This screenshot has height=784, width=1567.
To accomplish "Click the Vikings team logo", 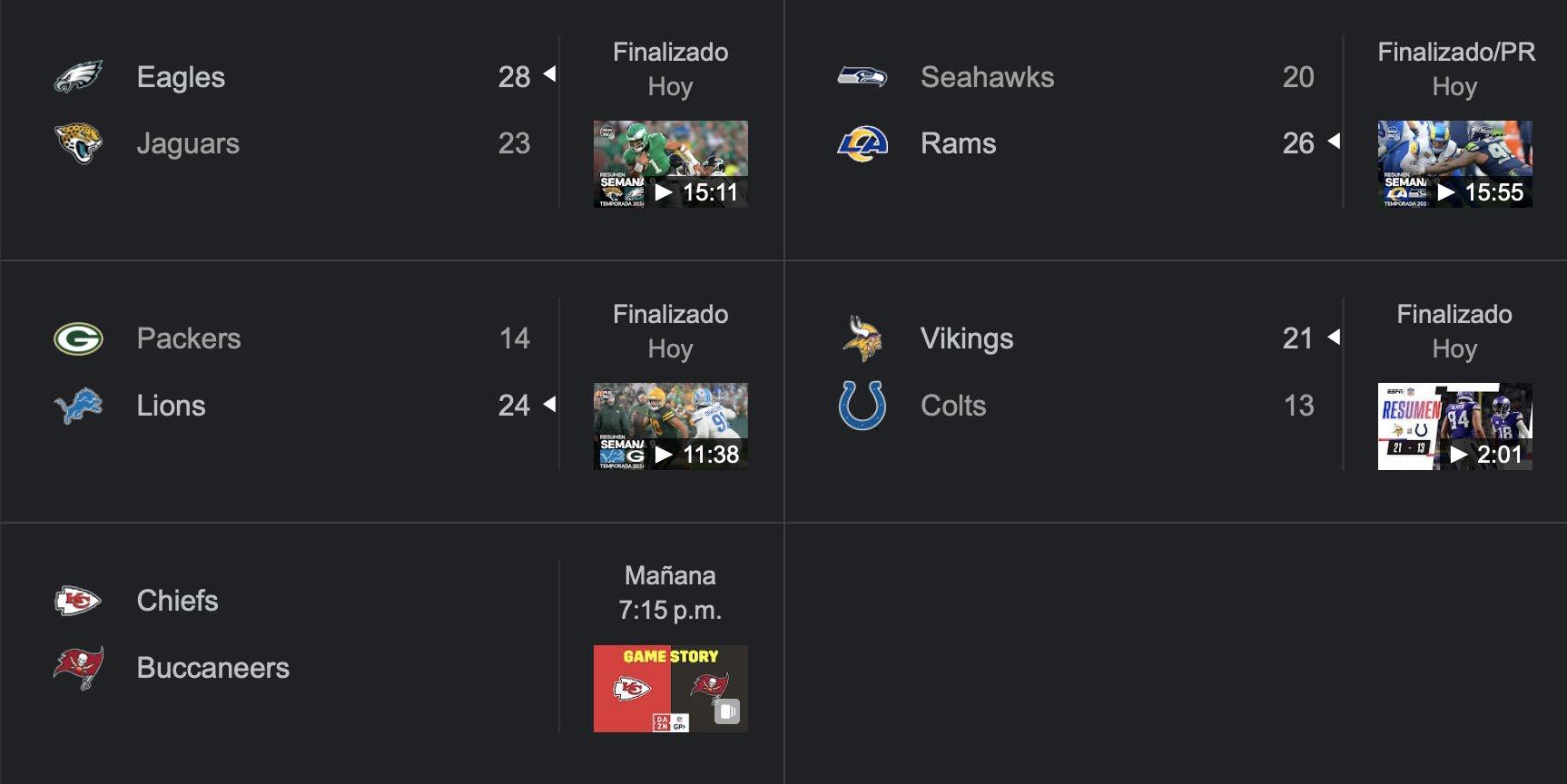I will click(x=862, y=338).
